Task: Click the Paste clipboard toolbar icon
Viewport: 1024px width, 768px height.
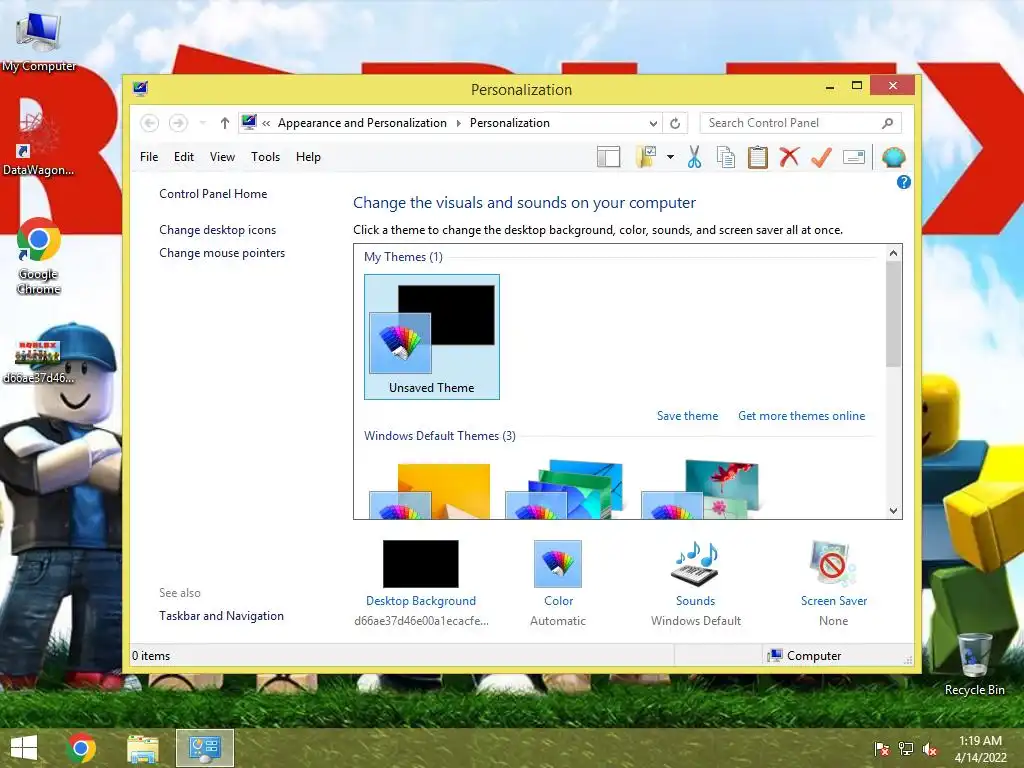Action: point(758,157)
